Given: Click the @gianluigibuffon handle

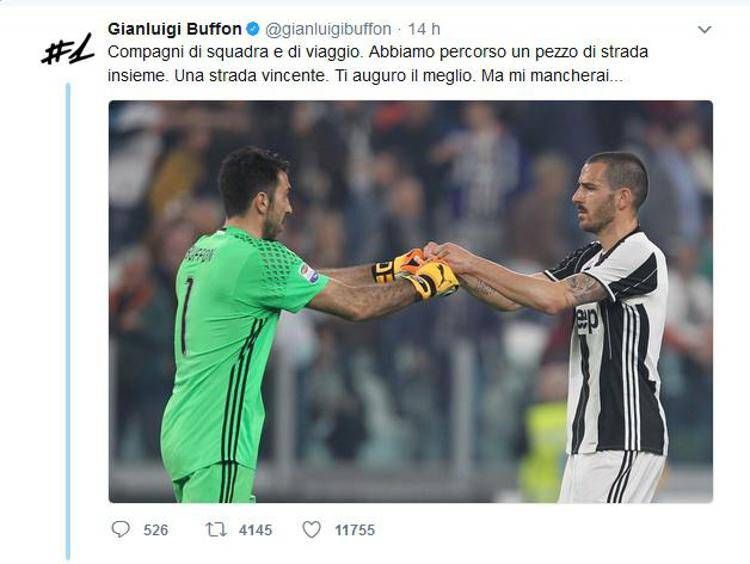Looking at the screenshot, I should click(x=328, y=29).
